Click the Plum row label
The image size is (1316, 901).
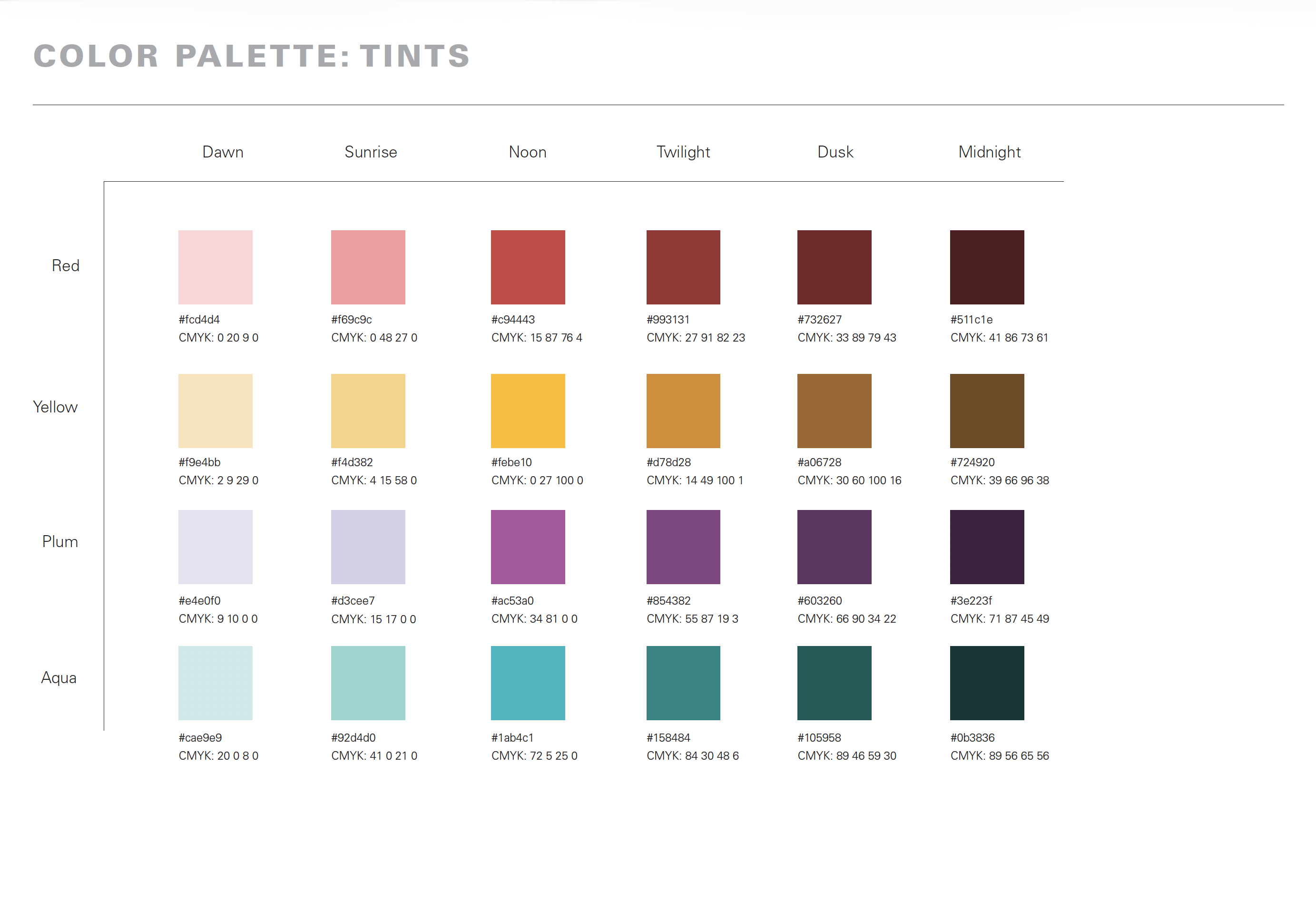(x=60, y=541)
